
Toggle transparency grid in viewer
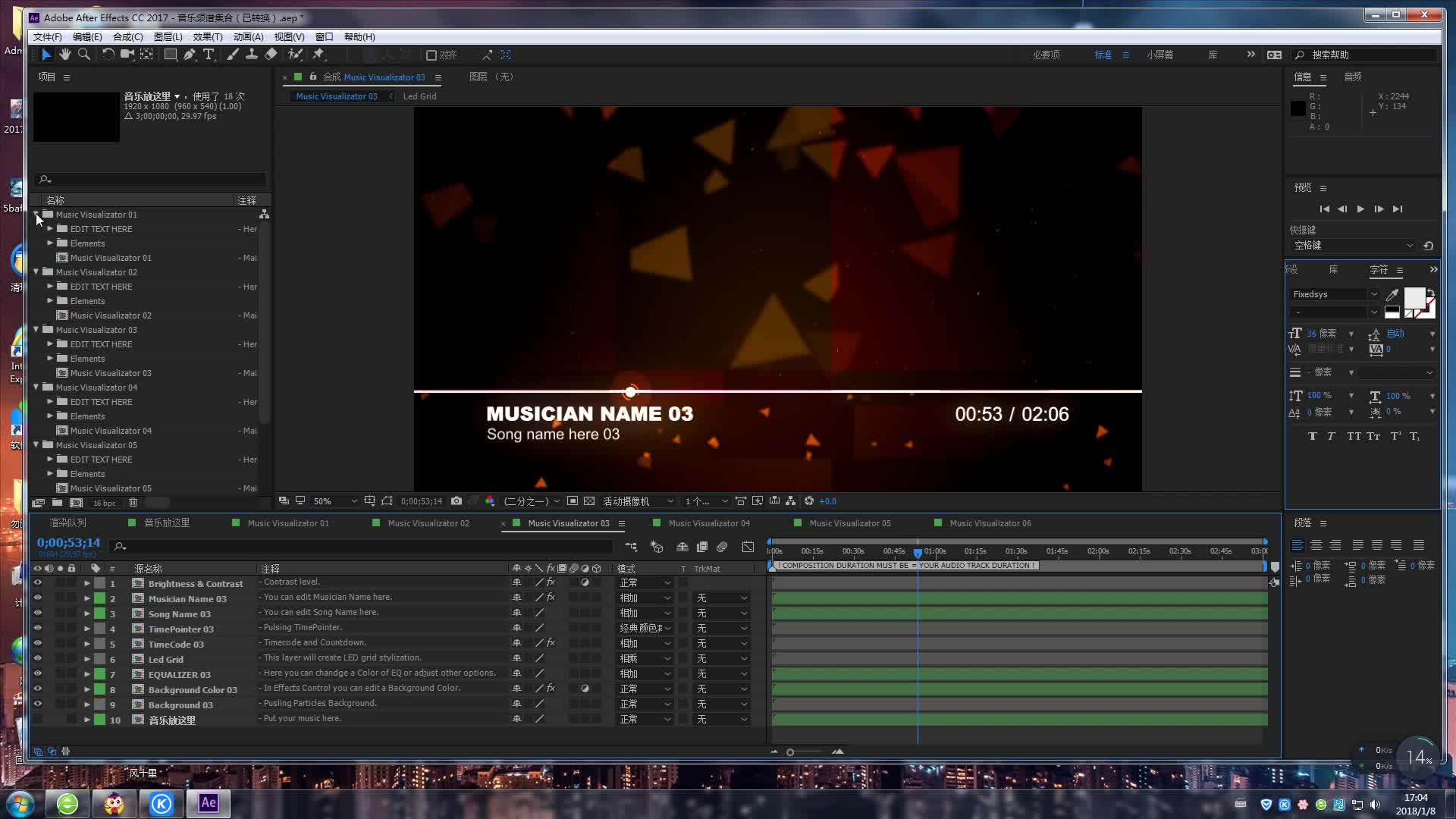589,501
